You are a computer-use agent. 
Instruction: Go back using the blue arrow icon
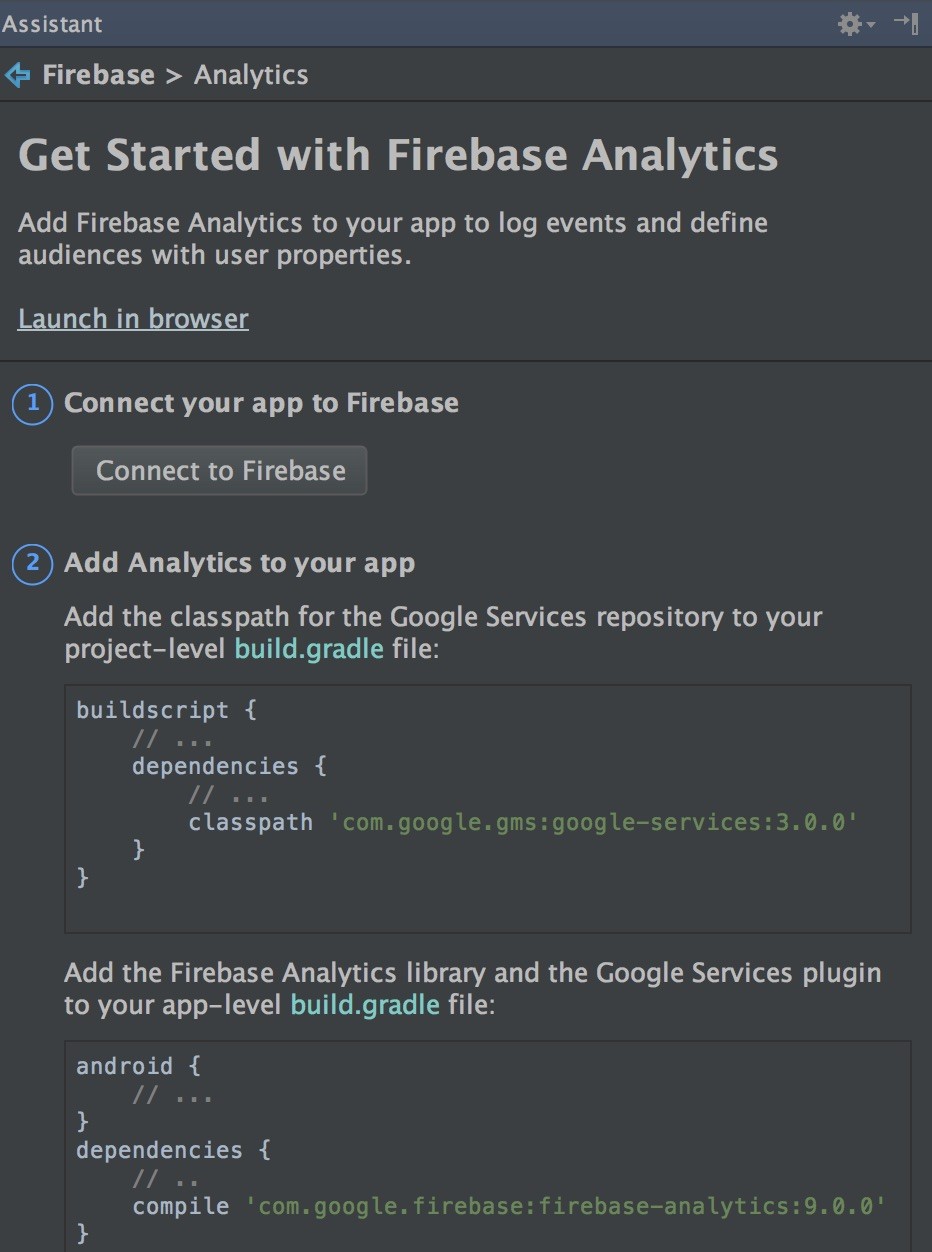[17, 75]
